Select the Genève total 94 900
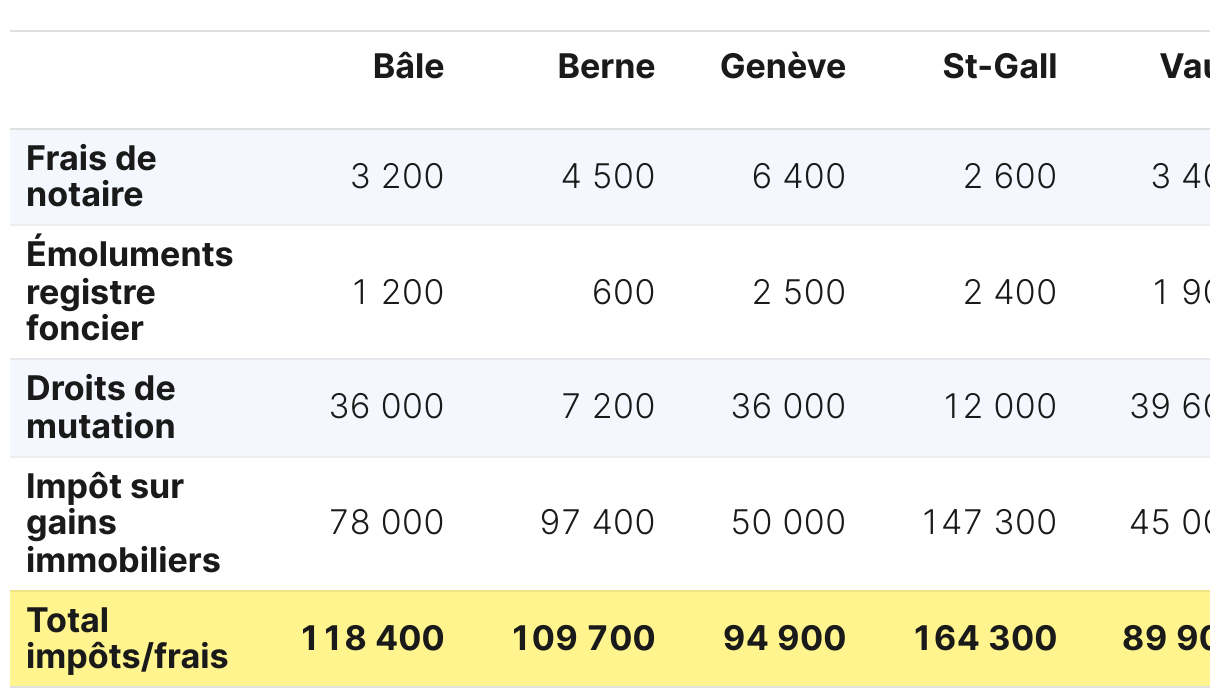Screen dimensions: 1220x698 point(784,638)
